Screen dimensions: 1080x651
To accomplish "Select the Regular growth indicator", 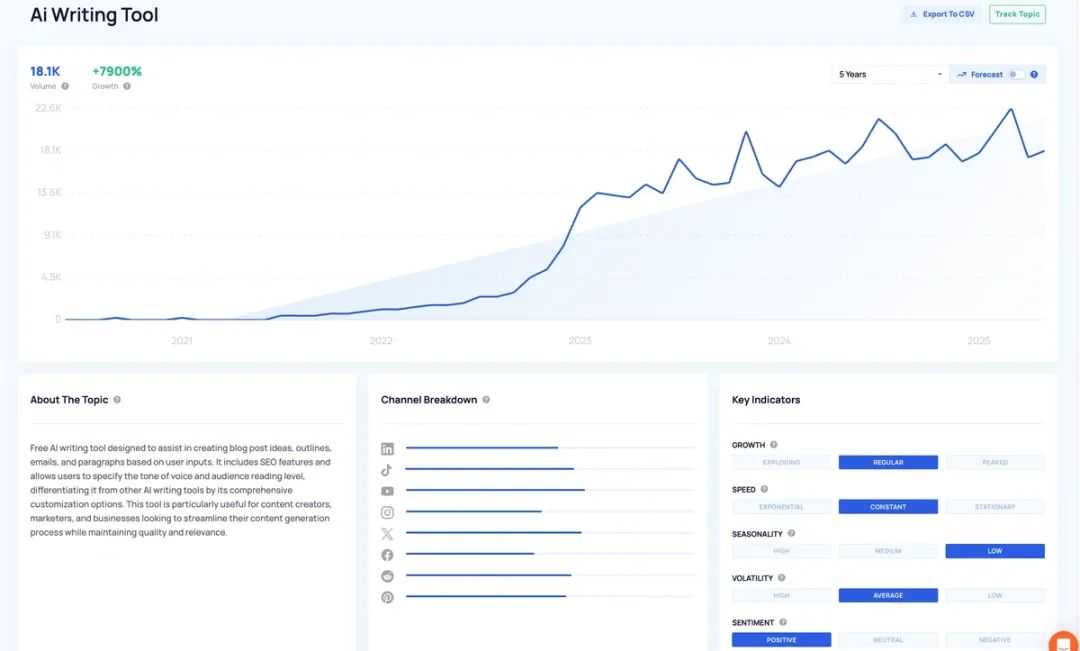I will point(888,462).
